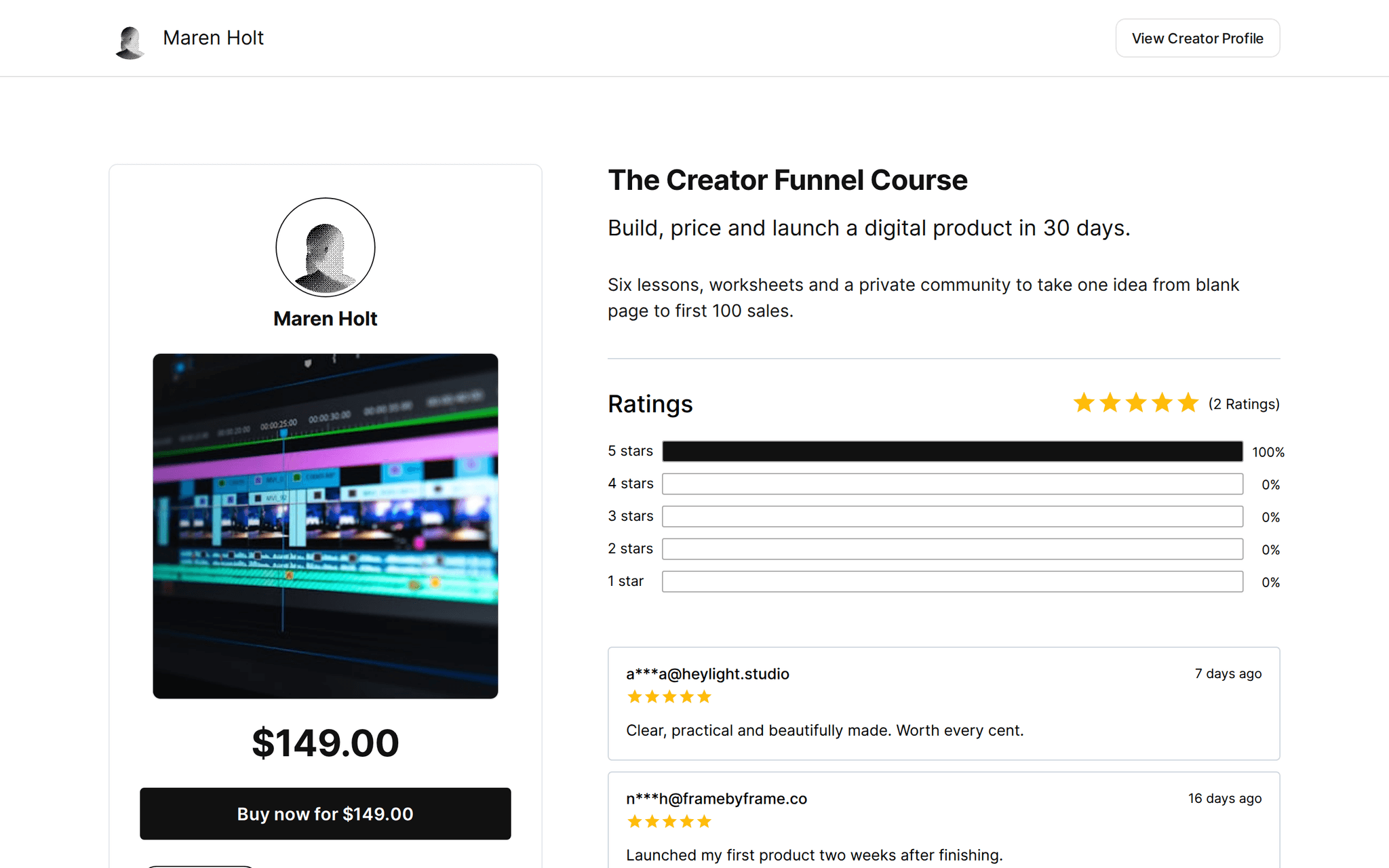Click the Ratings section heading
The width and height of the screenshot is (1389, 868).
point(650,404)
